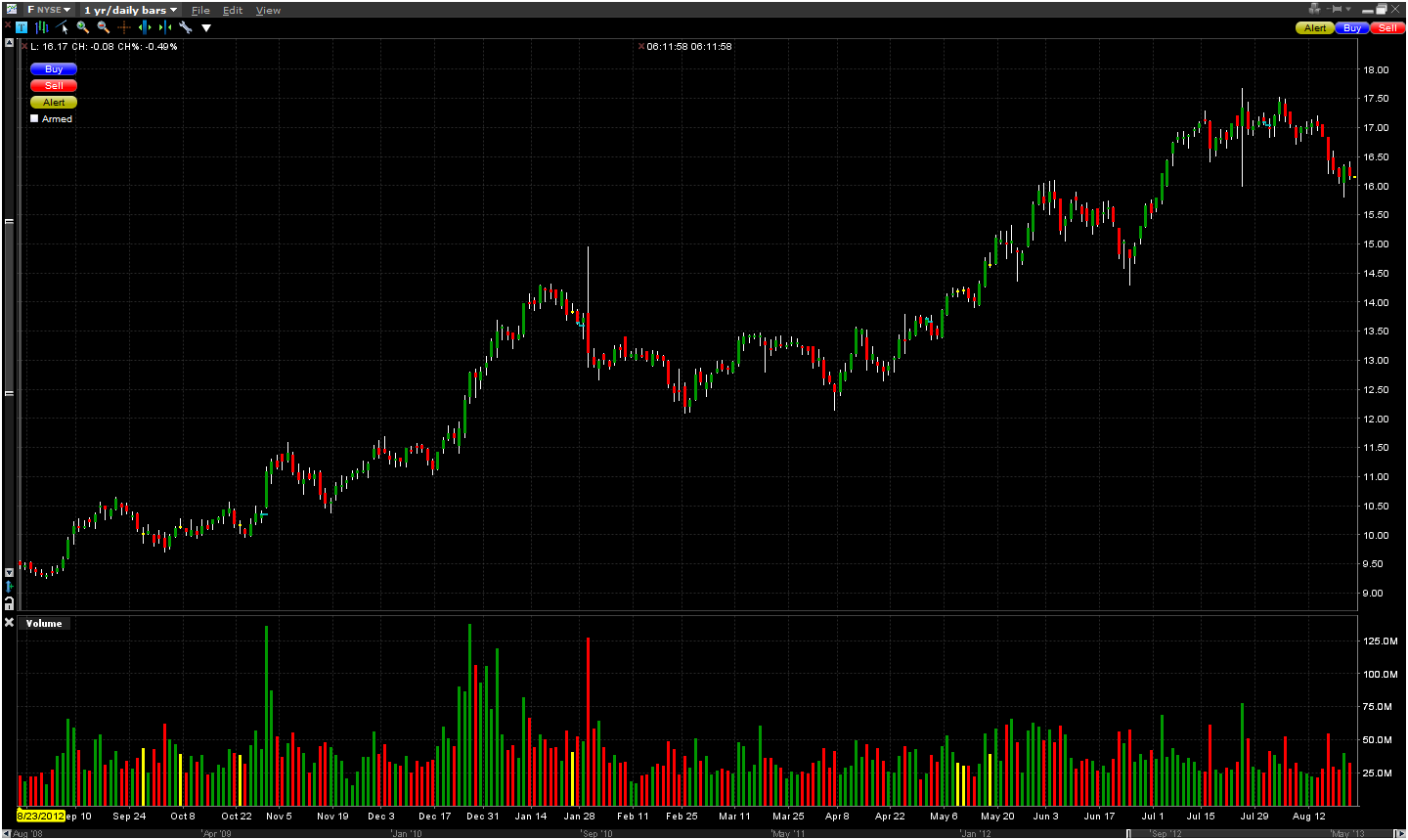Click the expand bar width icon
This screenshot has width=1408, height=840.
click(x=145, y=27)
